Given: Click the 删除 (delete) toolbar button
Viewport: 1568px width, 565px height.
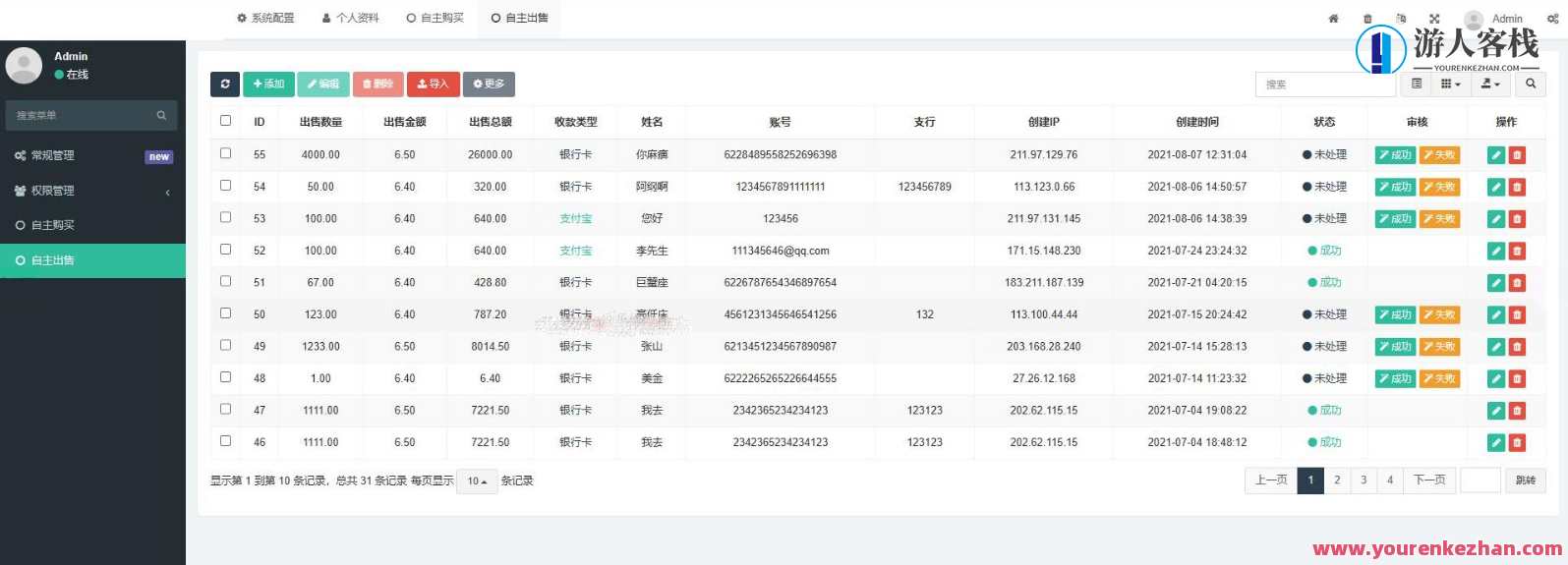Looking at the screenshot, I should tap(378, 85).
